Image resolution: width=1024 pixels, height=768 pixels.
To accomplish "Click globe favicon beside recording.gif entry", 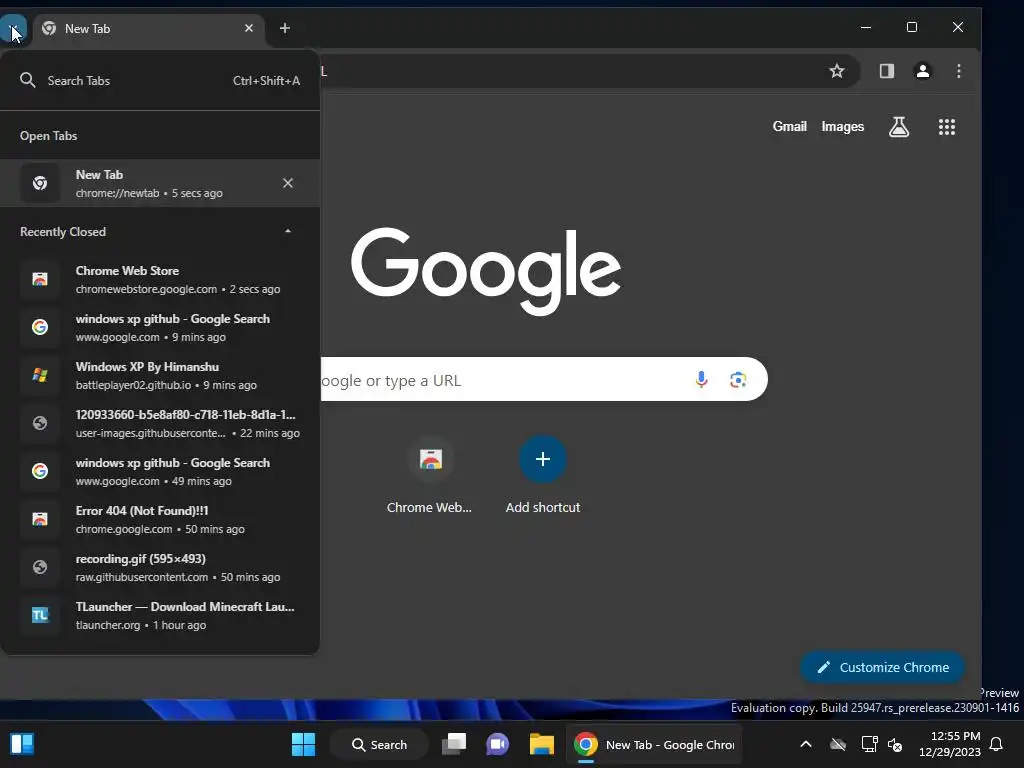I will [40, 568].
